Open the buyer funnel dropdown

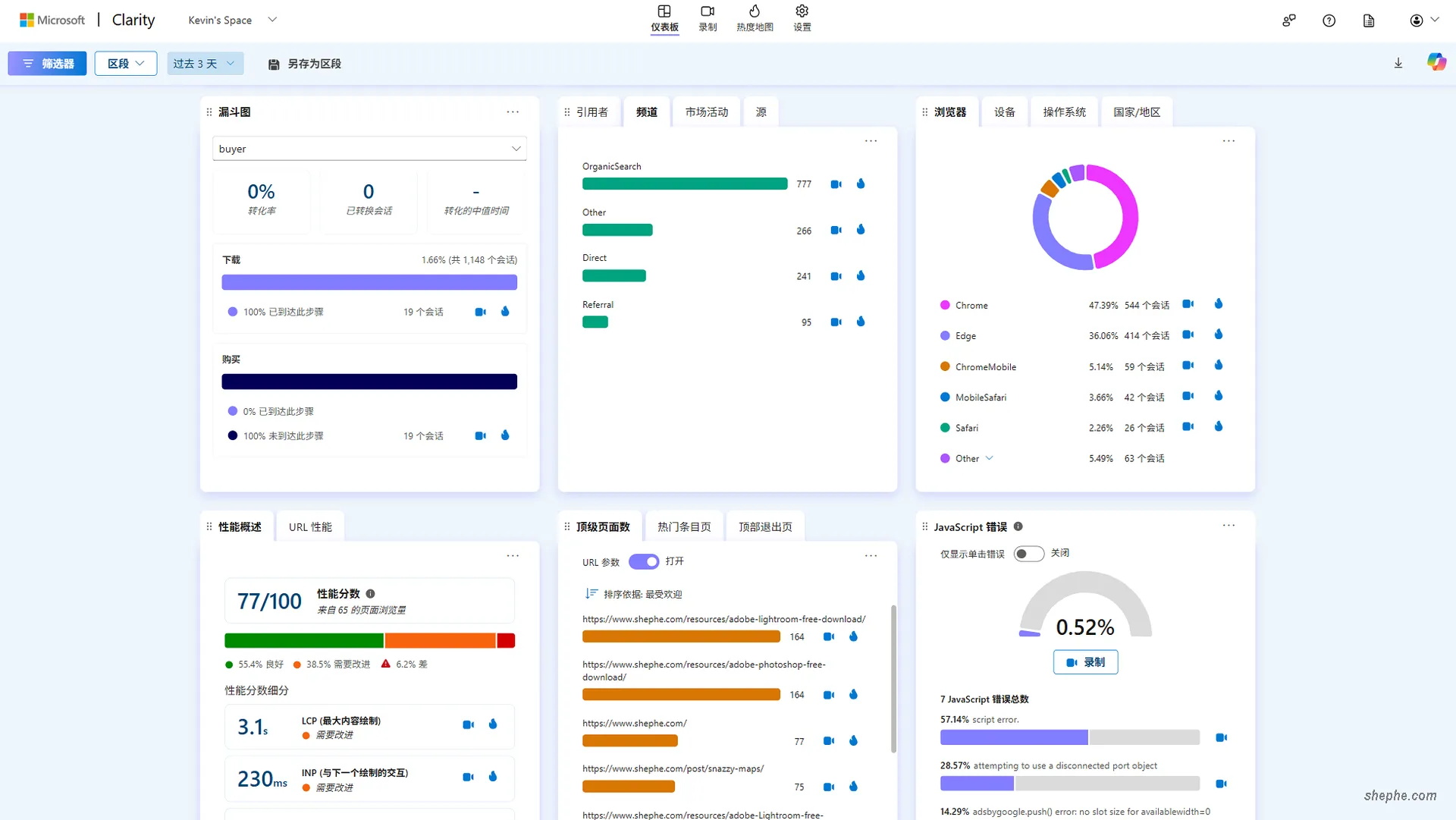tap(369, 149)
